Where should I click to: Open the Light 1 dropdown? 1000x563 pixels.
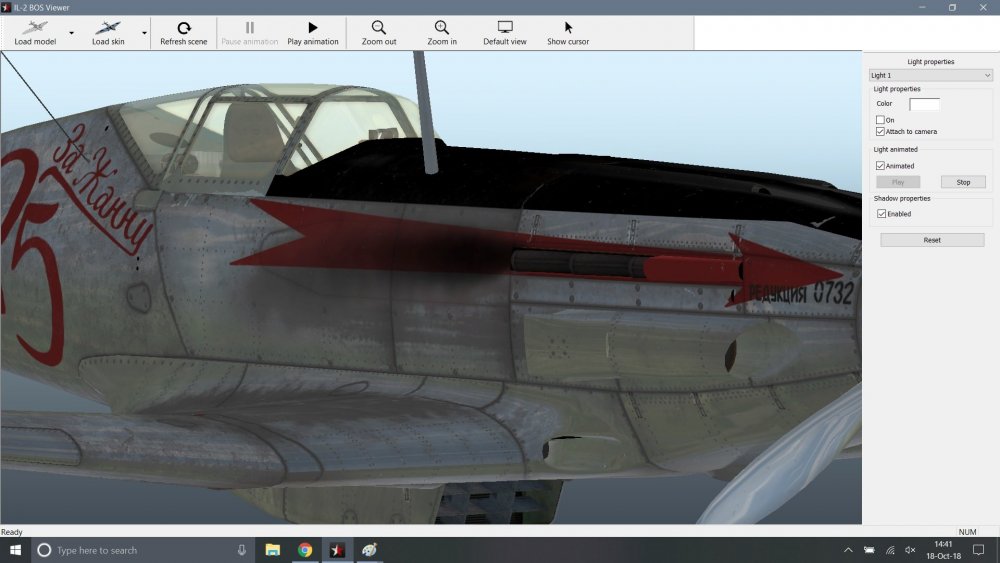(930, 75)
